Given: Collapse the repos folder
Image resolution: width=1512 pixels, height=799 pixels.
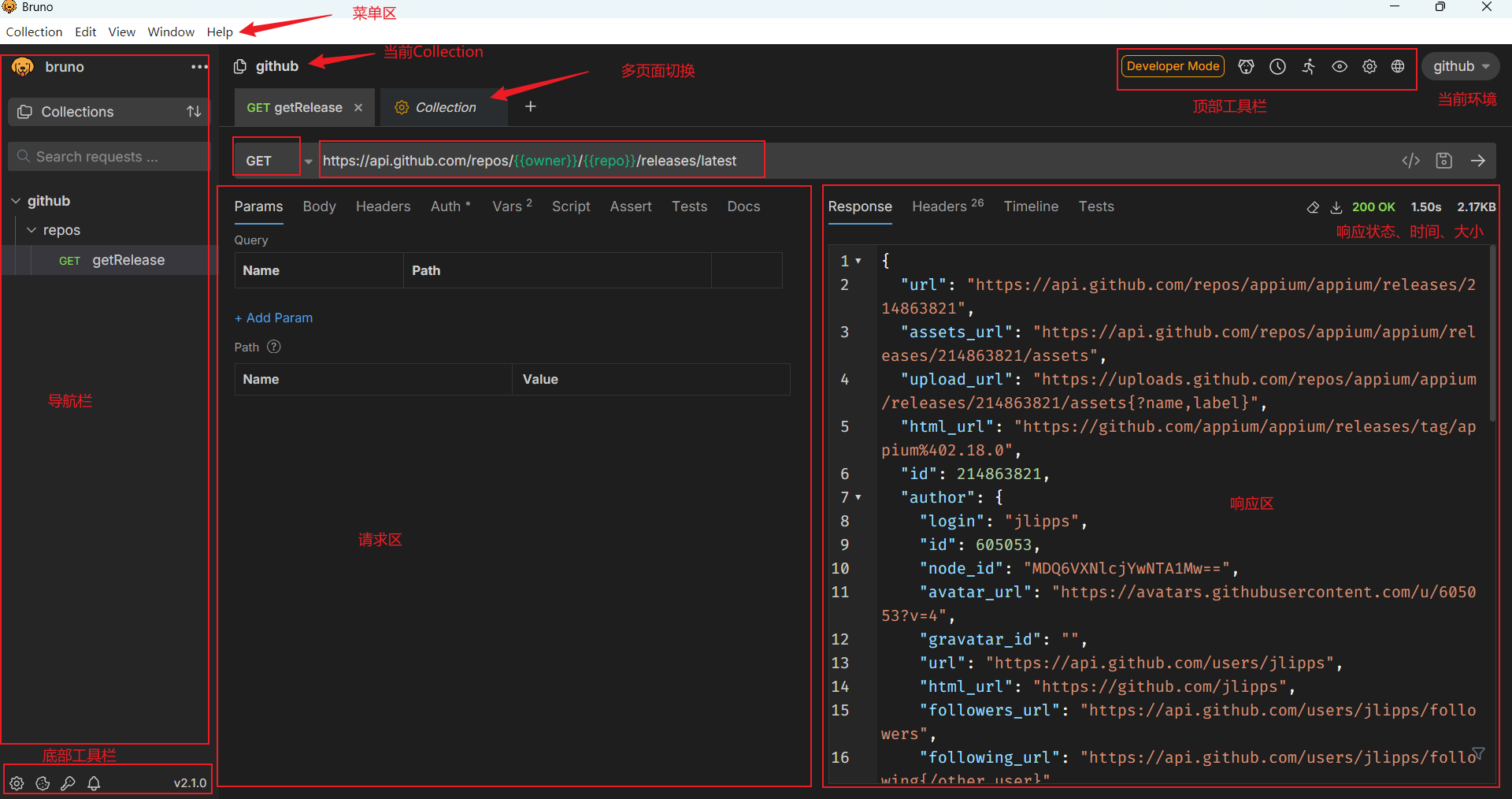Looking at the screenshot, I should [31, 230].
